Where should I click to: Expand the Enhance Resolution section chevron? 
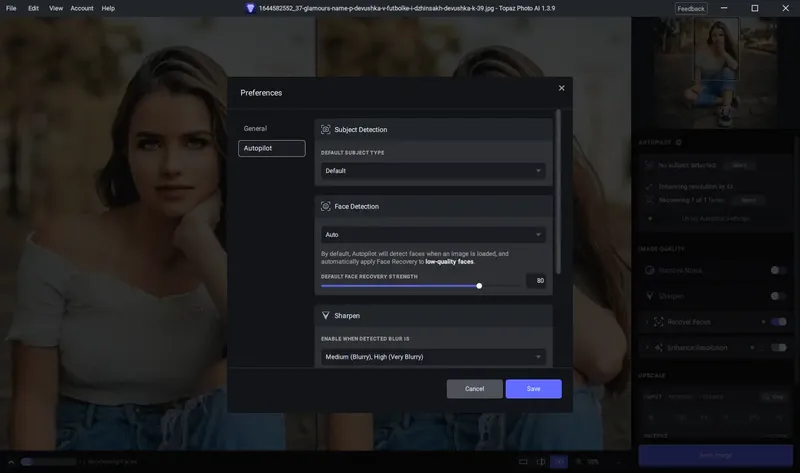(647, 347)
